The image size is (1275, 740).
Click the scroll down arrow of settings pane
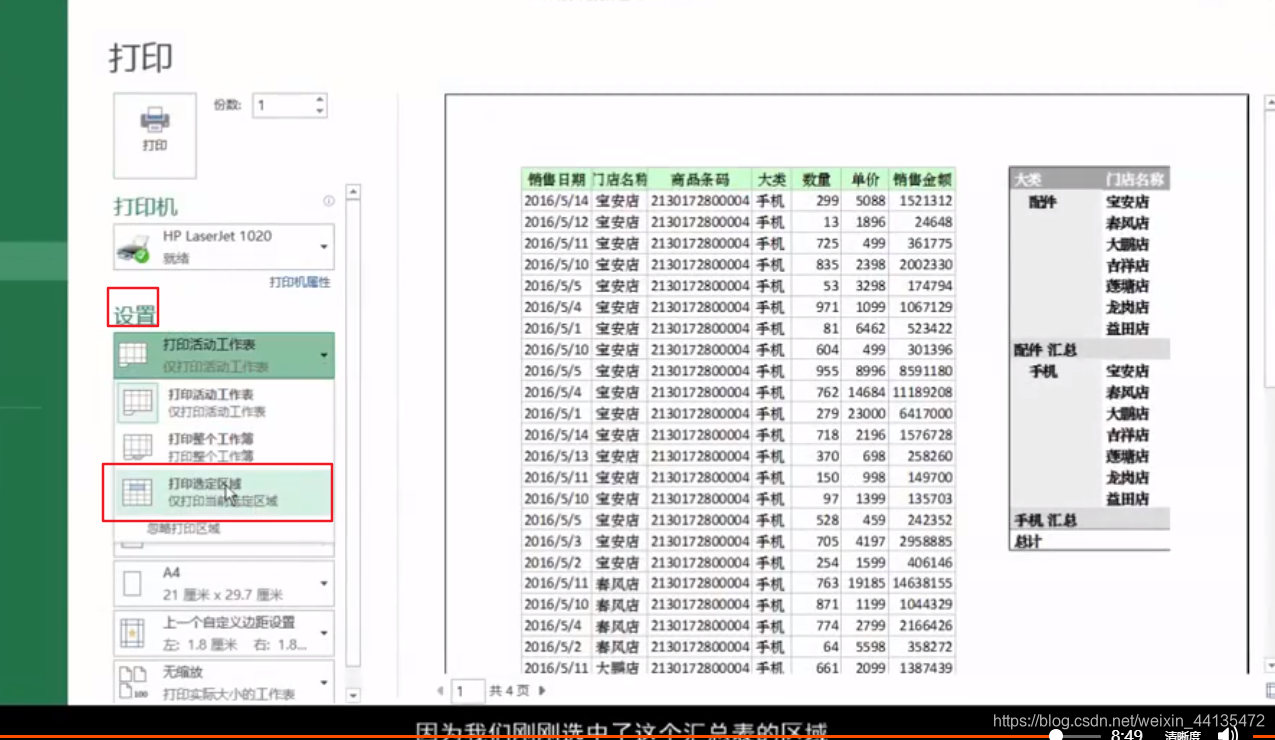[352, 694]
